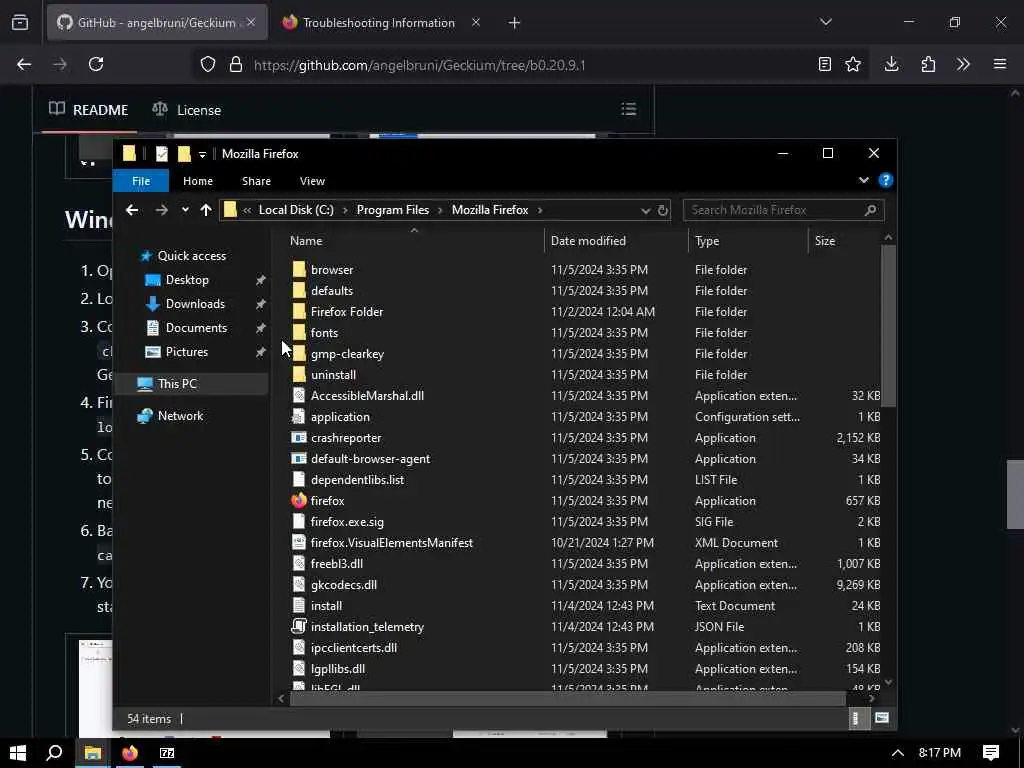The image size is (1024, 768).
Task: Open the Windows Start menu
Action: pyautogui.click(x=18, y=753)
